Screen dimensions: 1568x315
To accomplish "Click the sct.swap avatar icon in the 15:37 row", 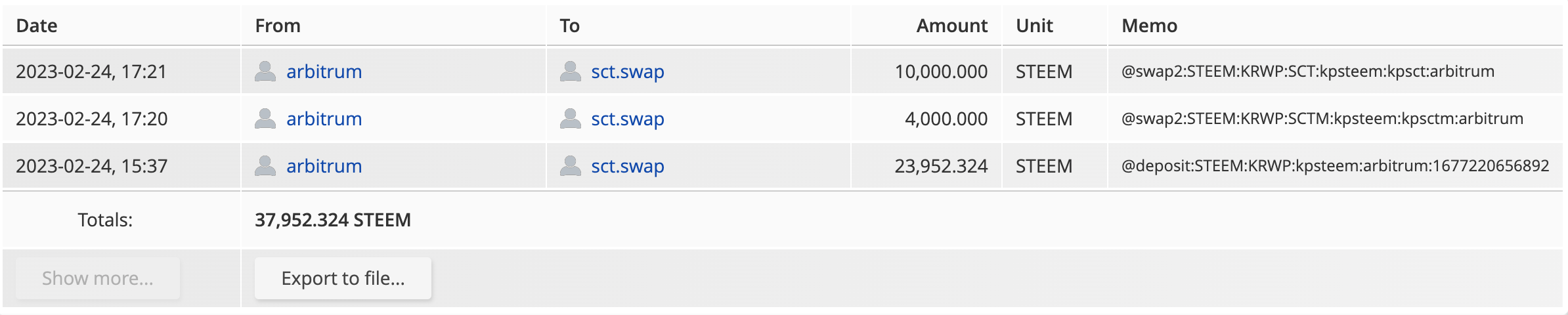I will 571,166.
